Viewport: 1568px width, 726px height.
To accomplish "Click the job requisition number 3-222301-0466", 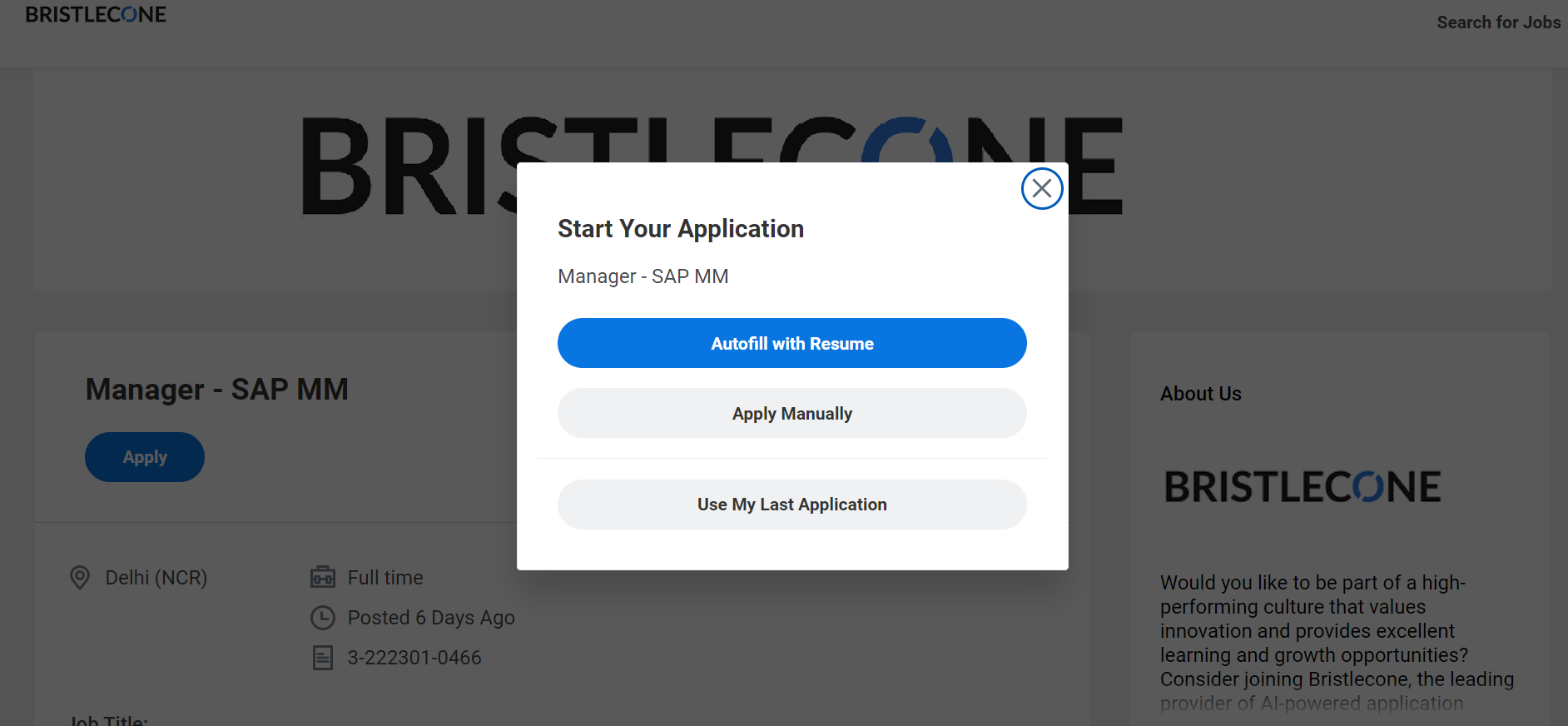I will (414, 658).
